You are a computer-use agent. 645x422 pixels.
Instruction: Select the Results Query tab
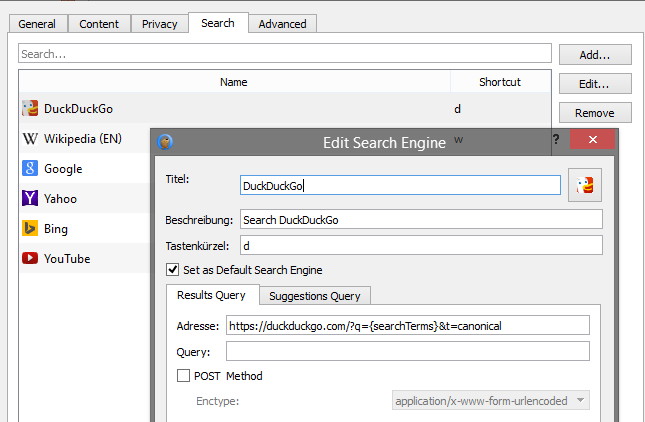tap(211, 295)
